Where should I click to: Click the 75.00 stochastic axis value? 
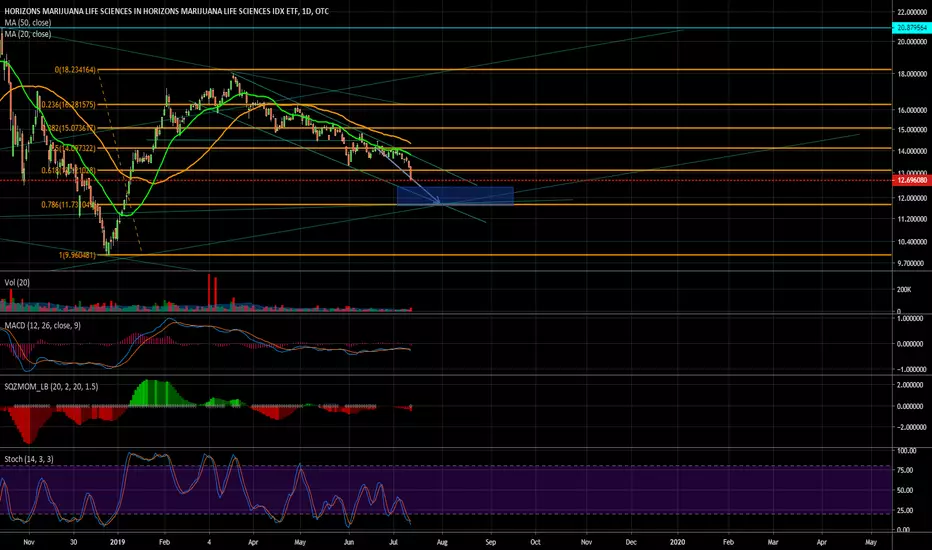tap(905, 470)
